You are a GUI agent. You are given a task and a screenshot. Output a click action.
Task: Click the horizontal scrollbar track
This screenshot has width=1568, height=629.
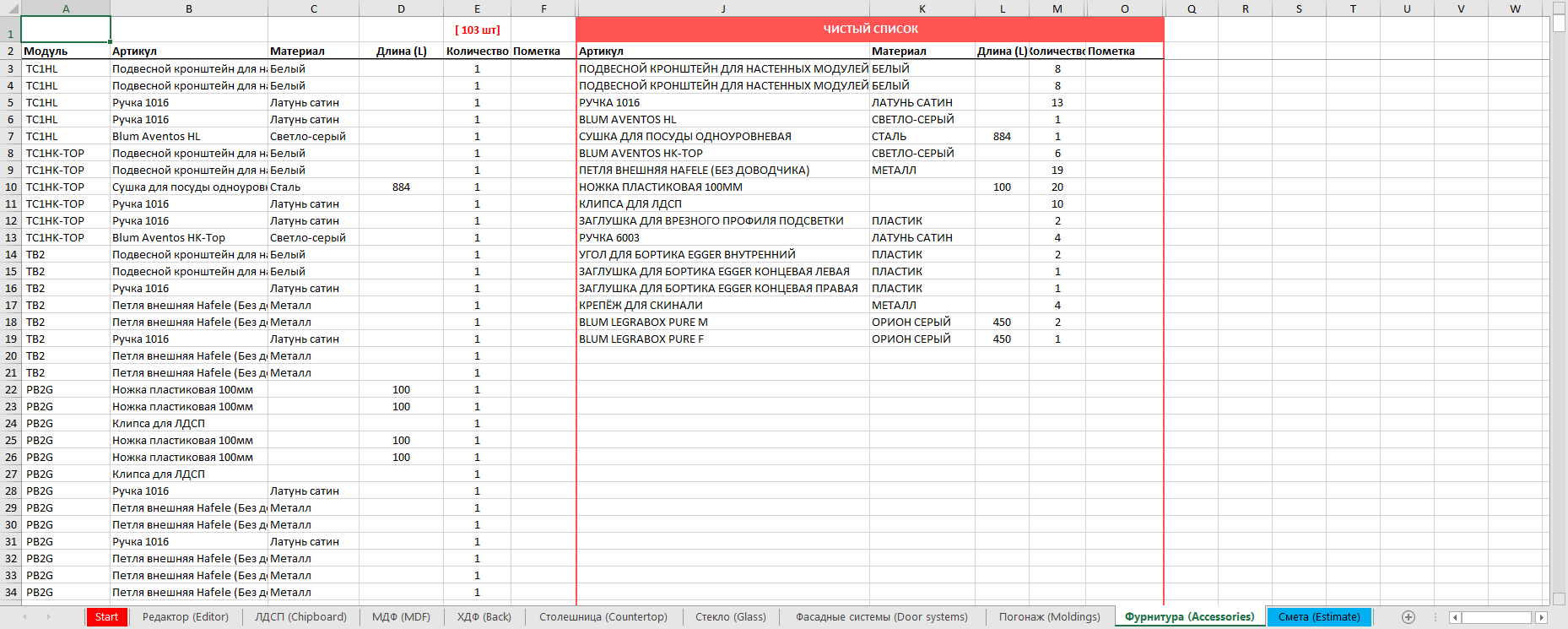tap(1497, 617)
